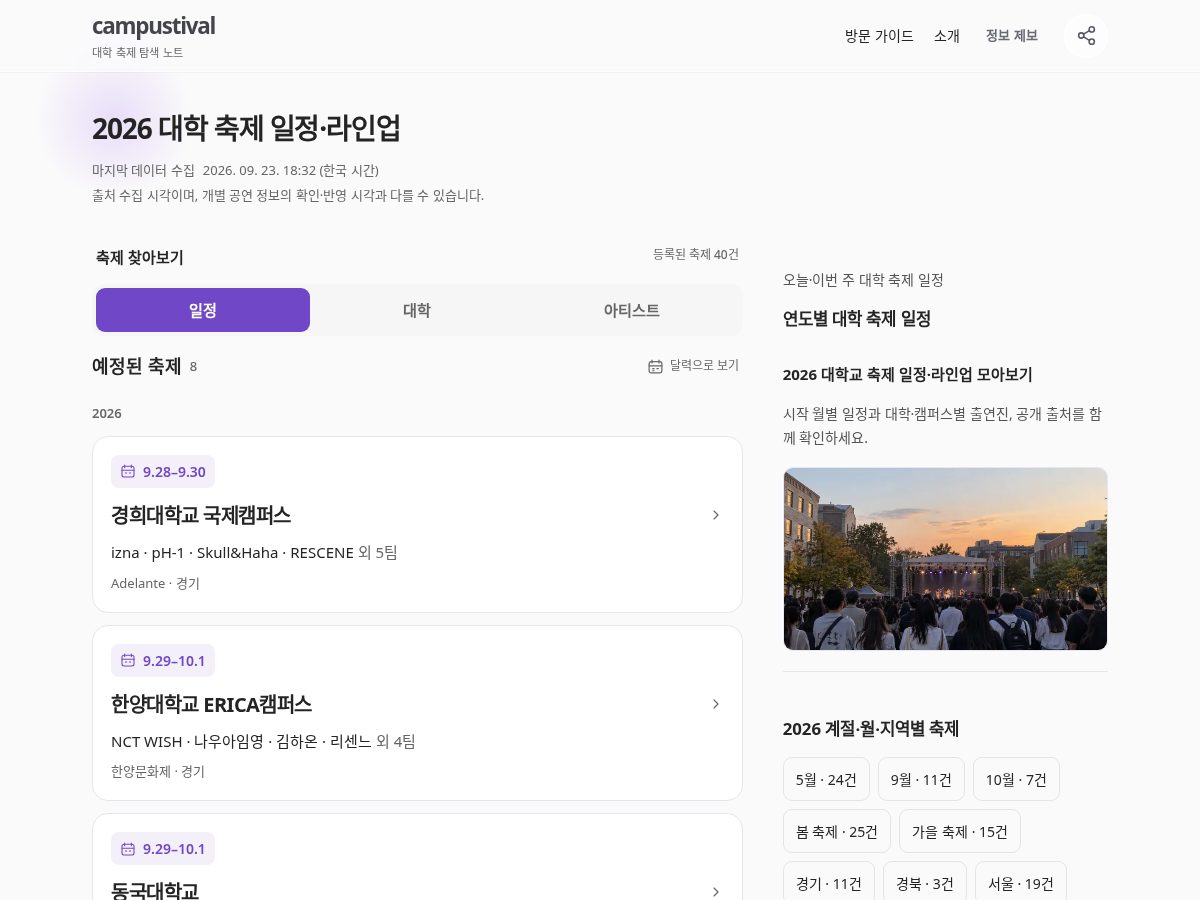The height and width of the screenshot is (900, 1200).
Task: Click the '예정된 축제' heading
Action: click(136, 366)
